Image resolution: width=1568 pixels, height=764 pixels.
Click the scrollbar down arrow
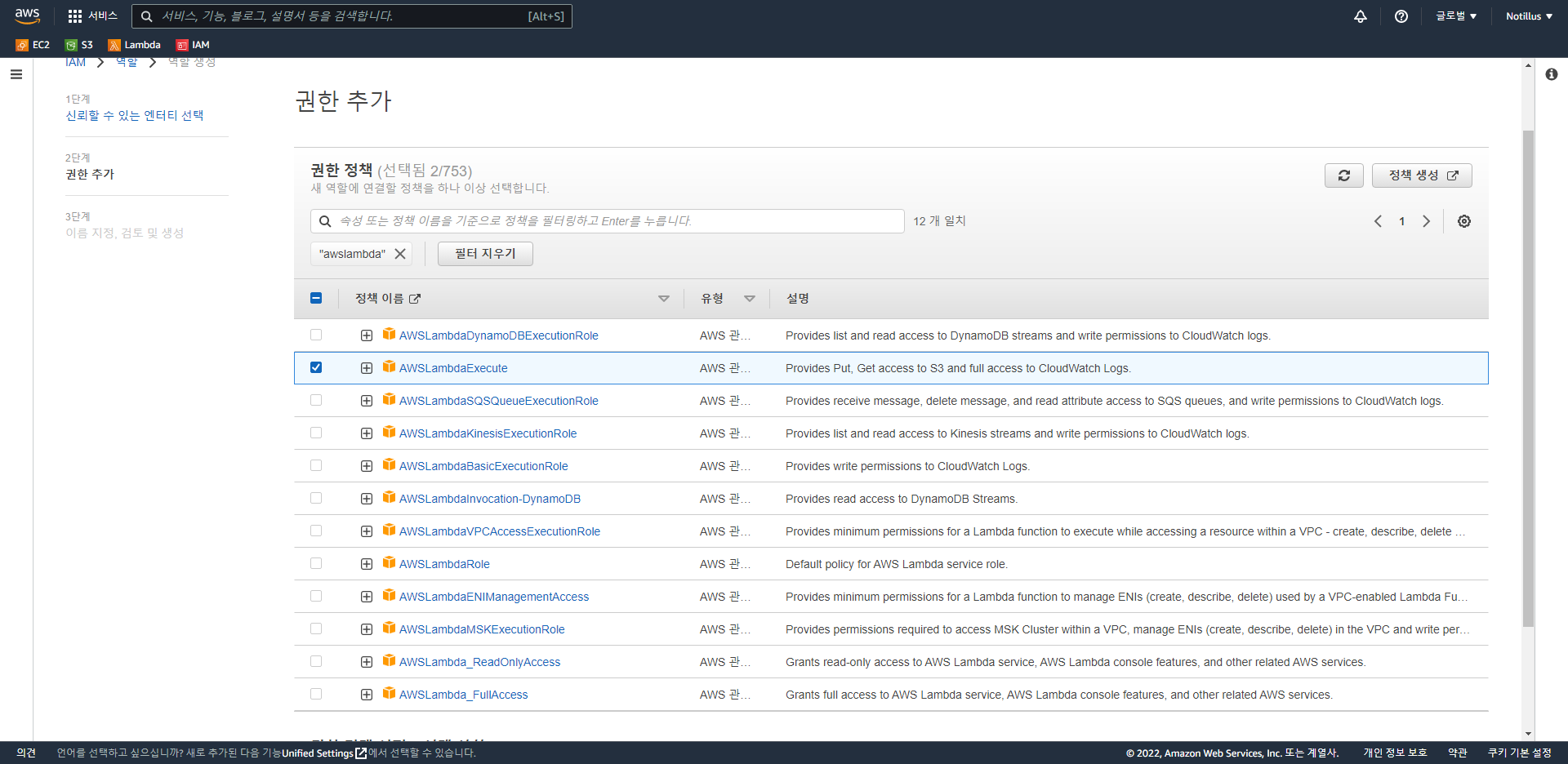coord(1528,734)
